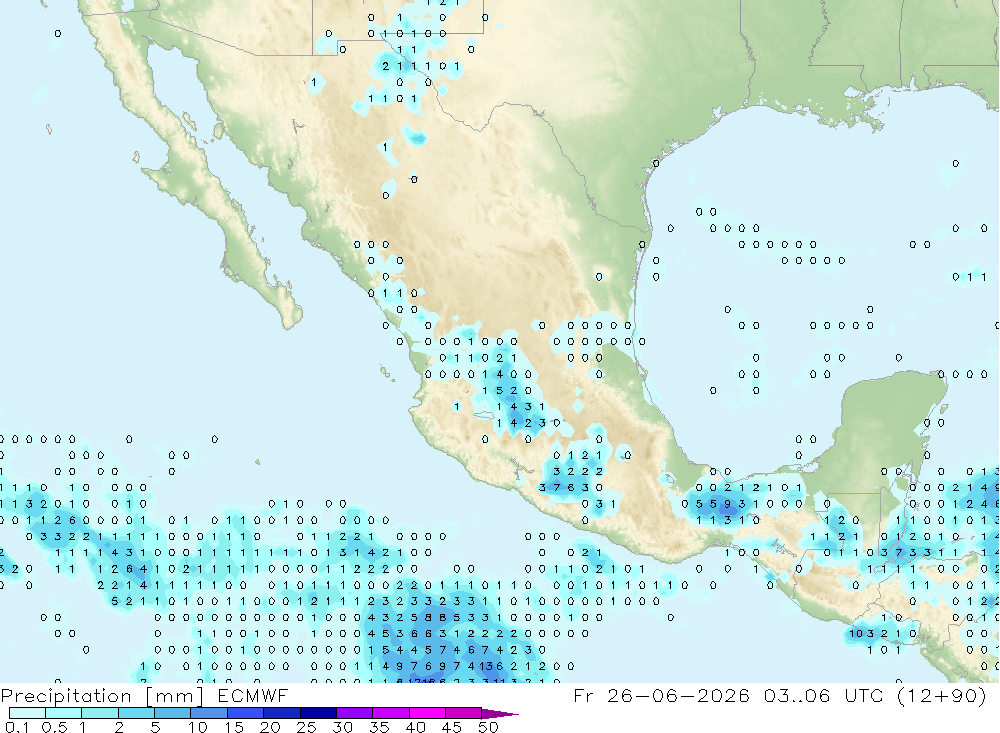Click the 'Precipitation' title word
Viewport: 1000px width, 733px height.
tap(66, 696)
